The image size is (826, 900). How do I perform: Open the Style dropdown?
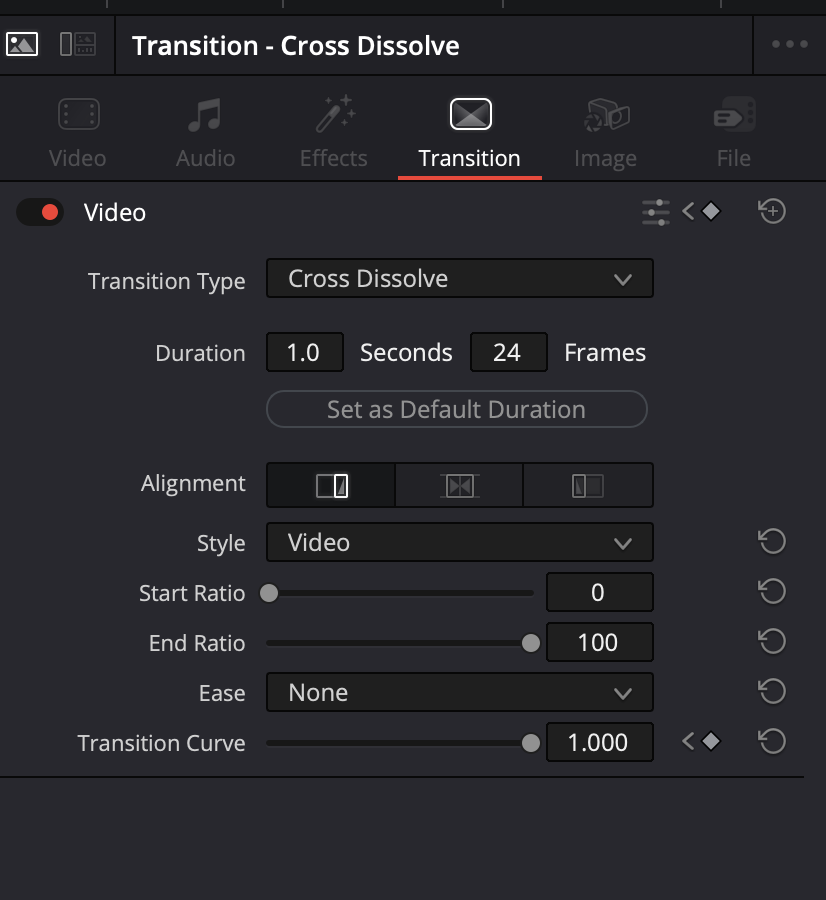point(460,542)
